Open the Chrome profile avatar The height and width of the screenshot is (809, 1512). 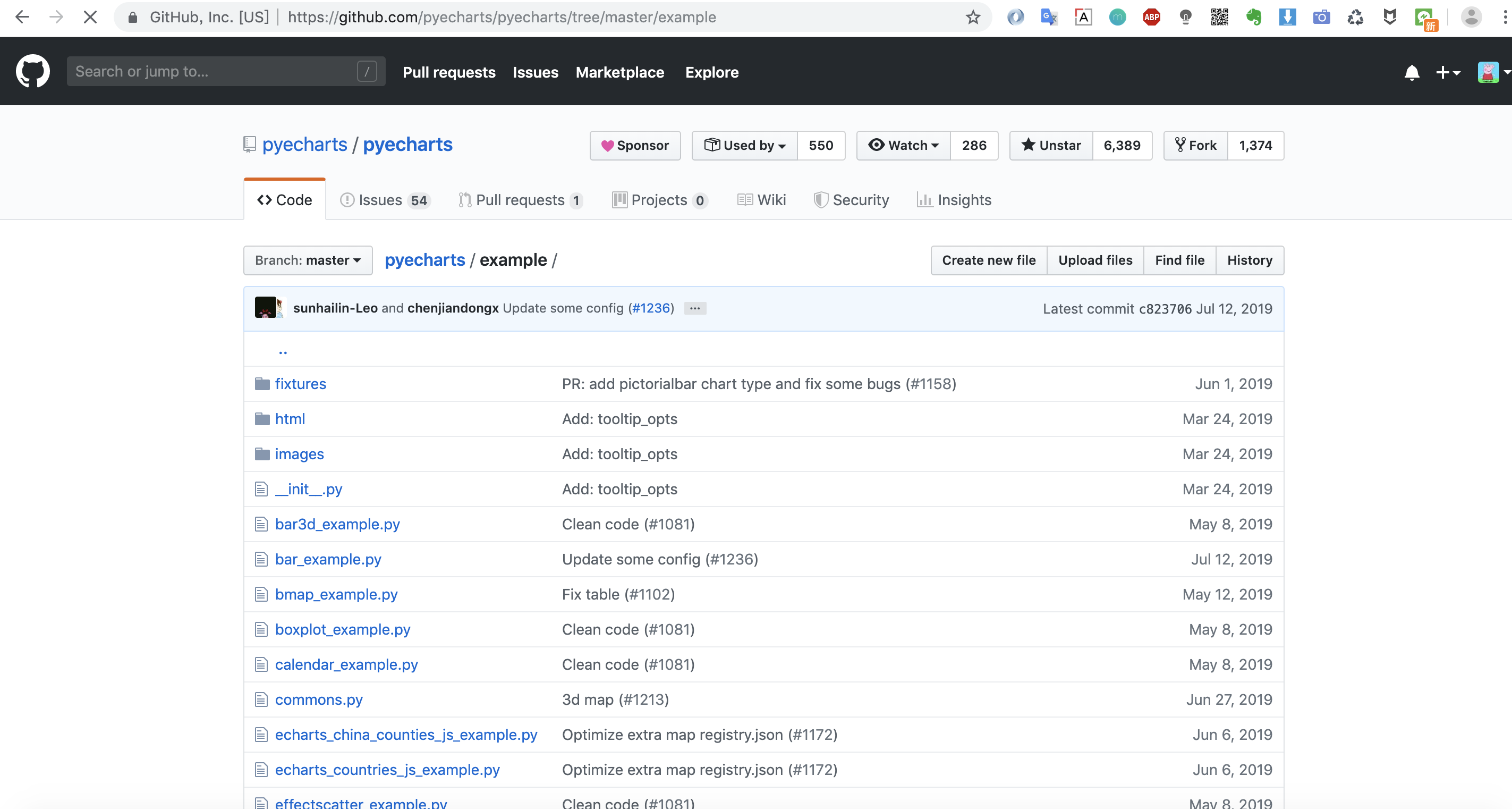(1471, 17)
